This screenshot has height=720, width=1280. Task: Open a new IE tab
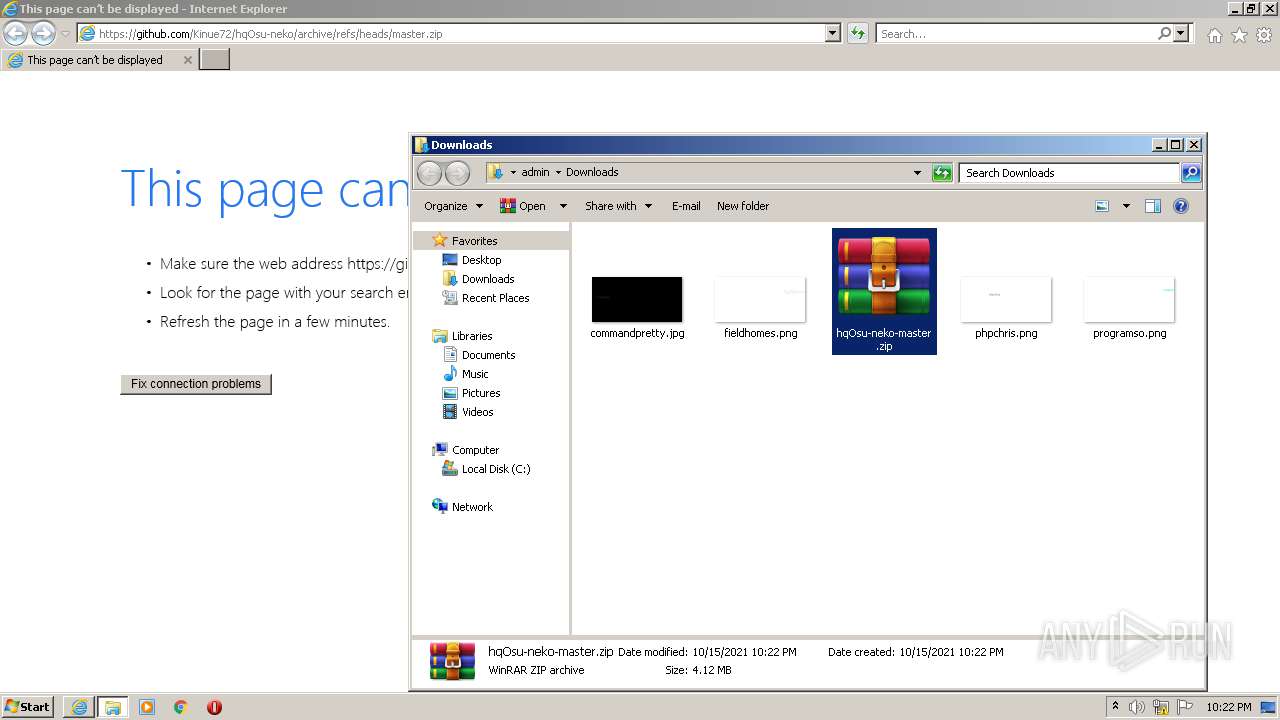(215, 60)
